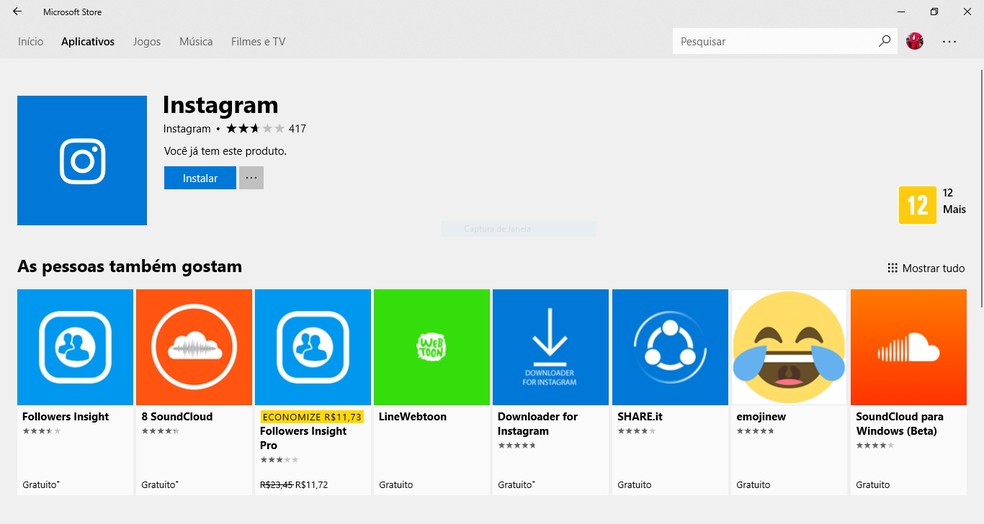Click the 8 SoundCloud title text

(177, 417)
